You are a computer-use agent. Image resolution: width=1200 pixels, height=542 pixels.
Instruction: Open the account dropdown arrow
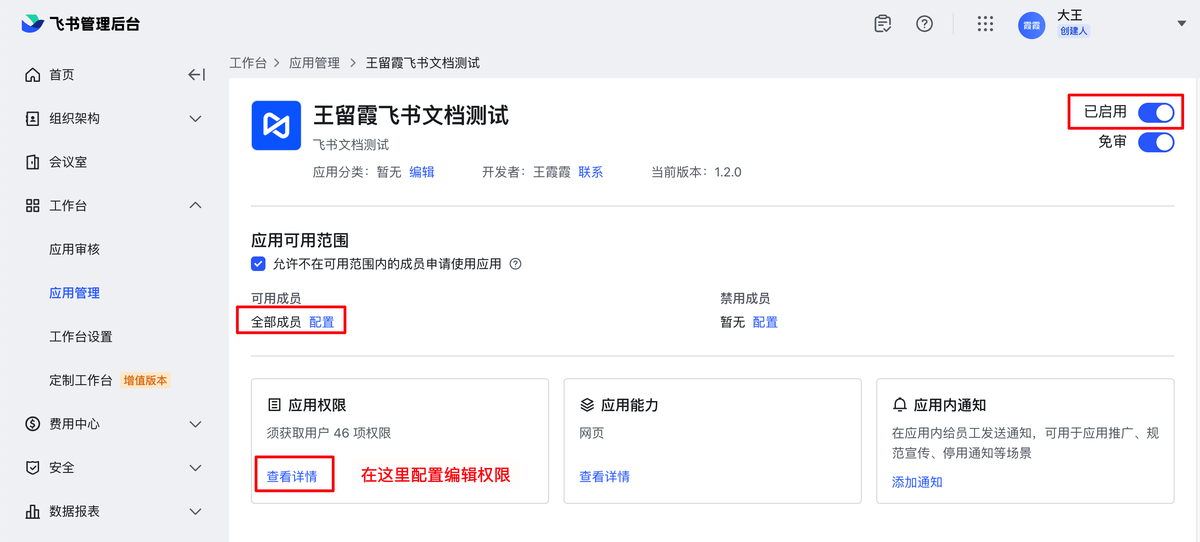[x=1181, y=24]
